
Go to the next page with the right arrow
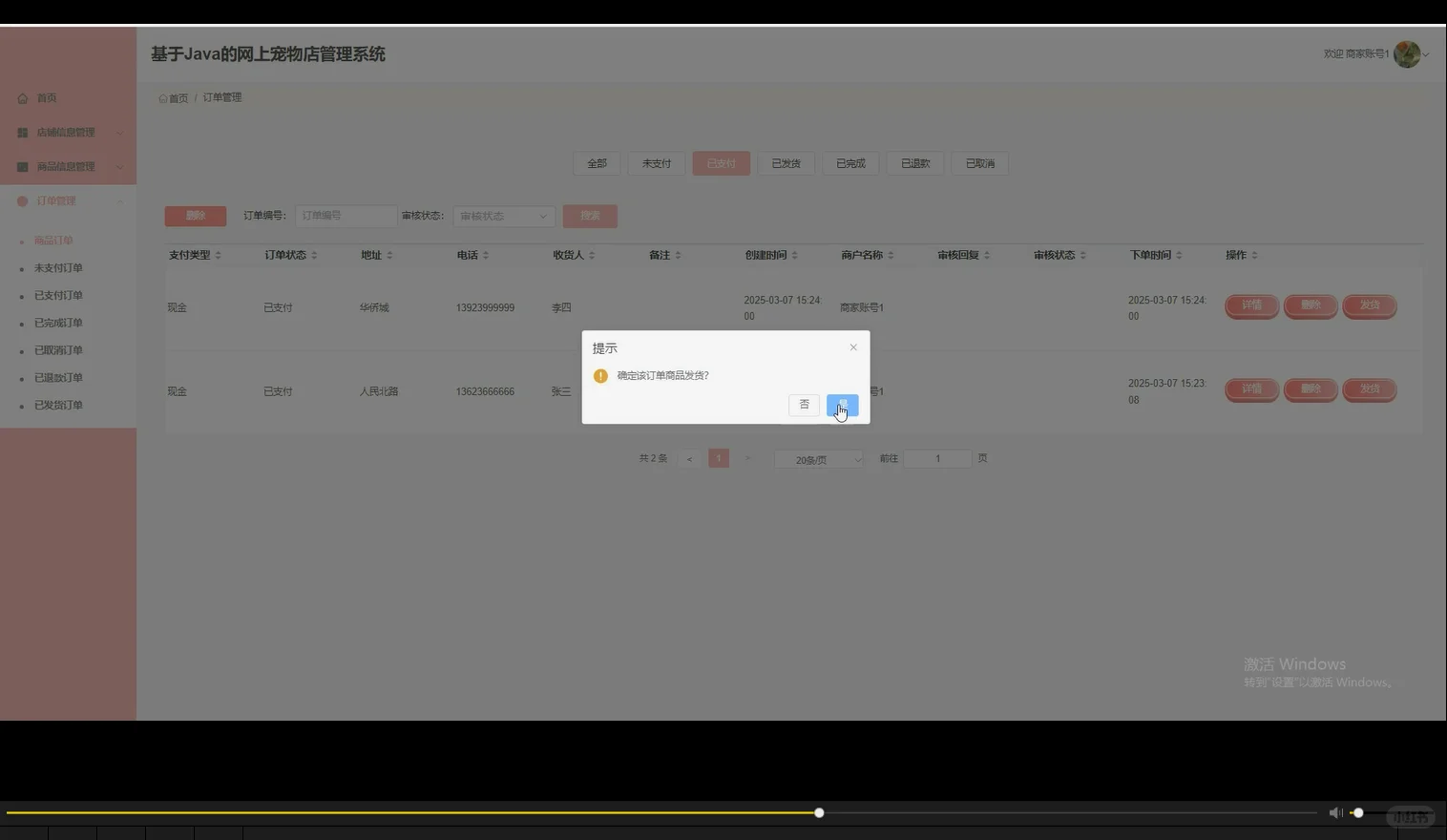click(x=747, y=459)
